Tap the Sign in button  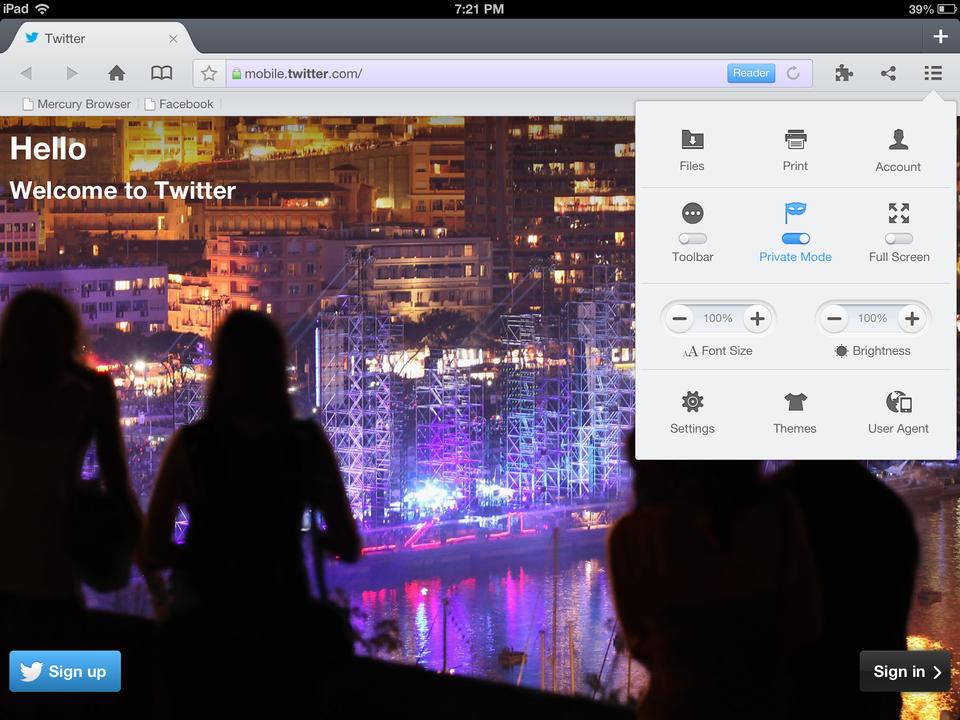pyautogui.click(x=905, y=671)
